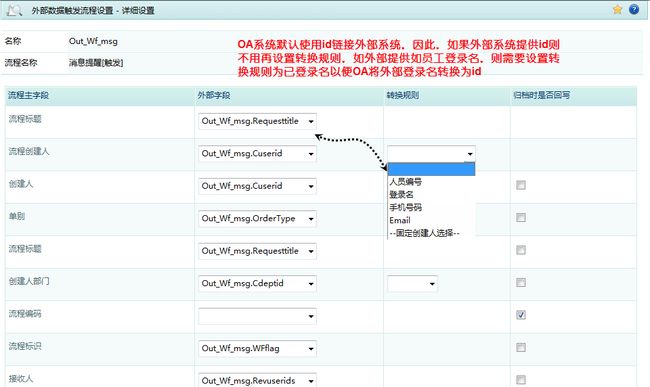Click the Out_Wf_msg name value
This screenshot has width=650, height=387.
[93, 41]
